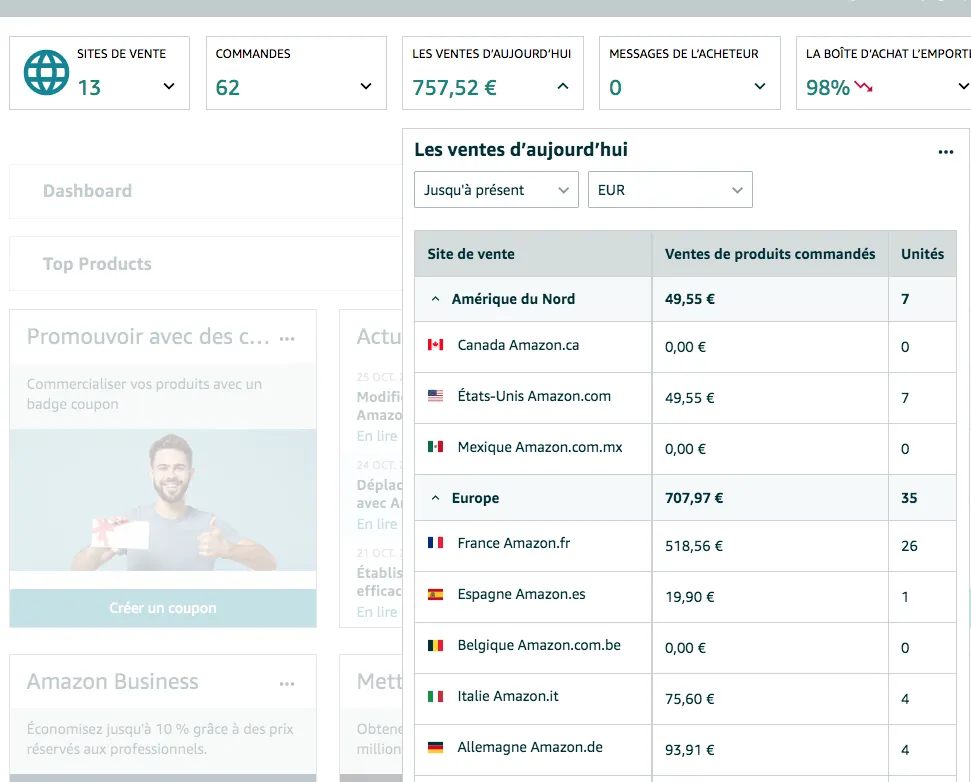Expand La boîte d'achat card chevron

(964, 86)
